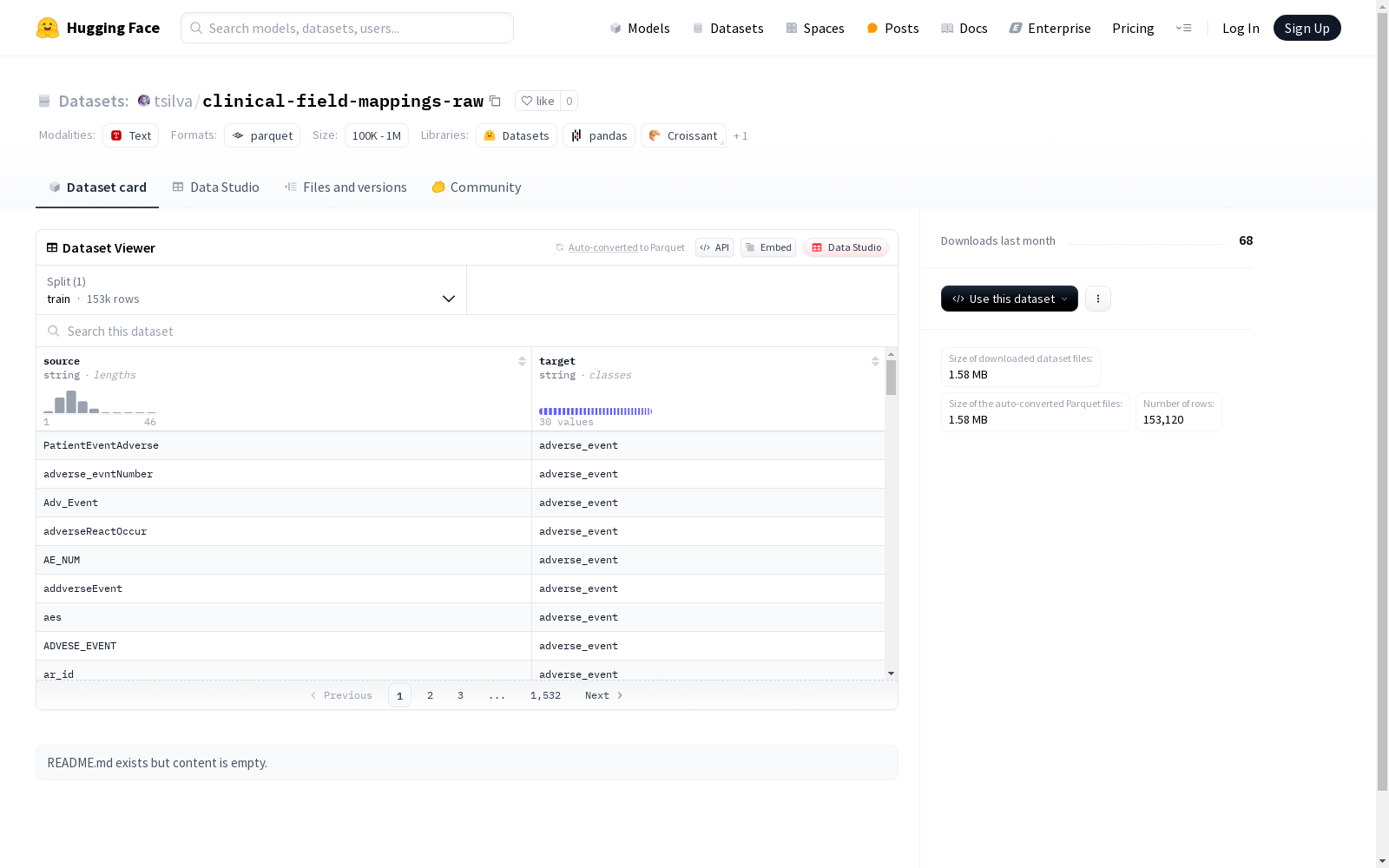The image size is (1389, 868).
Task: Switch to the Dataset card tab
Action: pos(97,187)
